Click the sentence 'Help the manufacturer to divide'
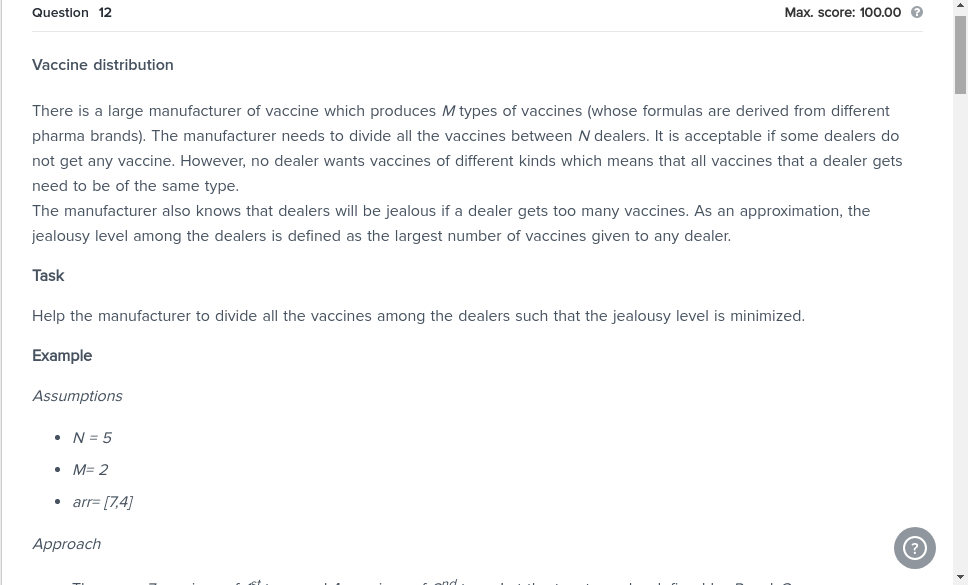This screenshot has width=968, height=585. [419, 316]
